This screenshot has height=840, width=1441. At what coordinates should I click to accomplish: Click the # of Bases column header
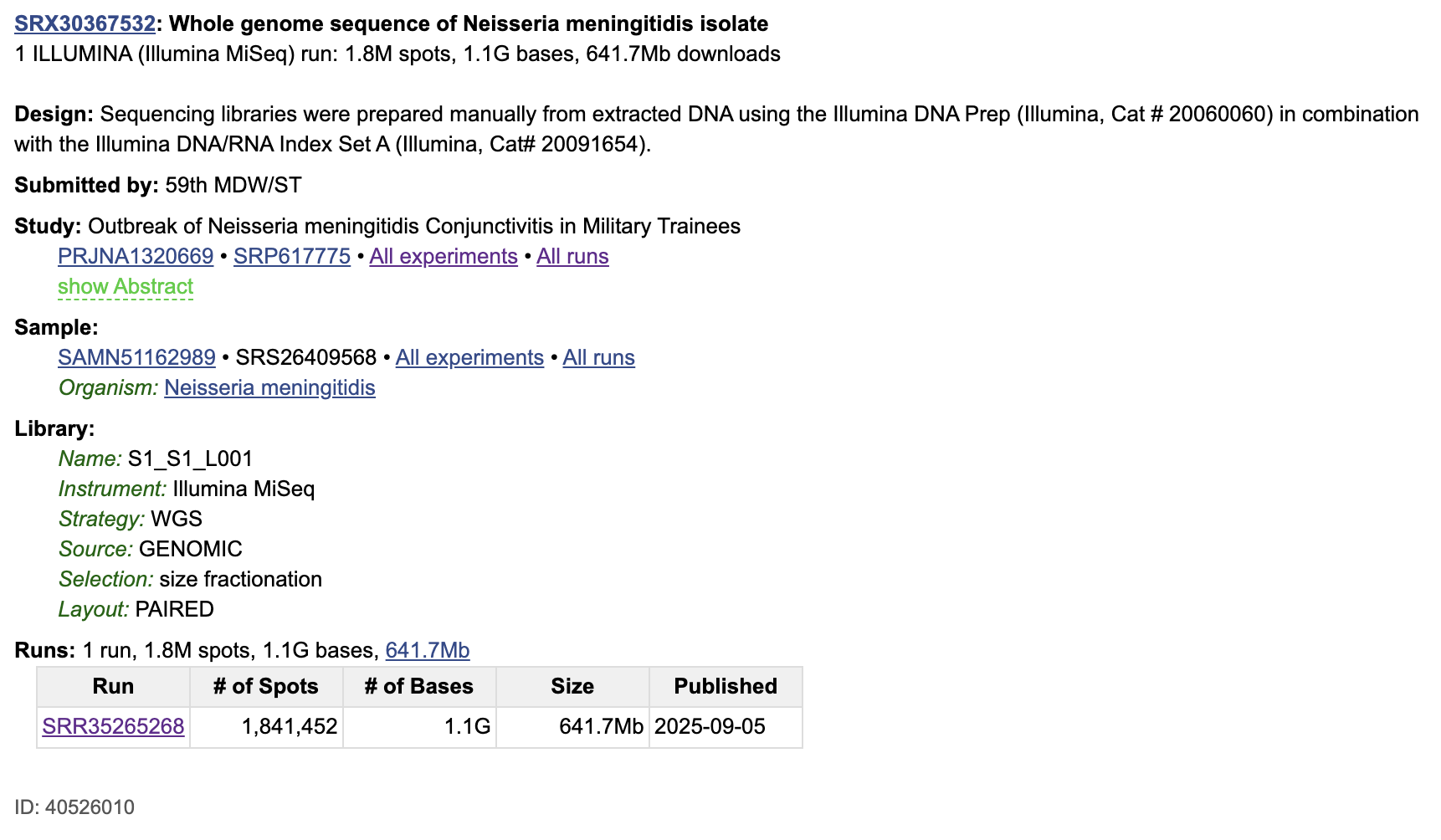click(419, 686)
